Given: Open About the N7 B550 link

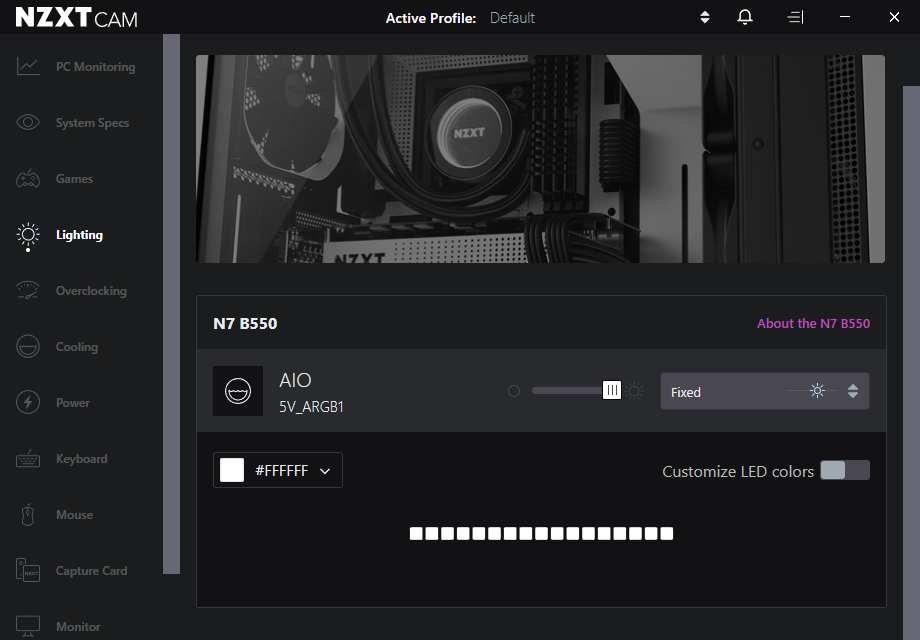Looking at the screenshot, I should [813, 324].
